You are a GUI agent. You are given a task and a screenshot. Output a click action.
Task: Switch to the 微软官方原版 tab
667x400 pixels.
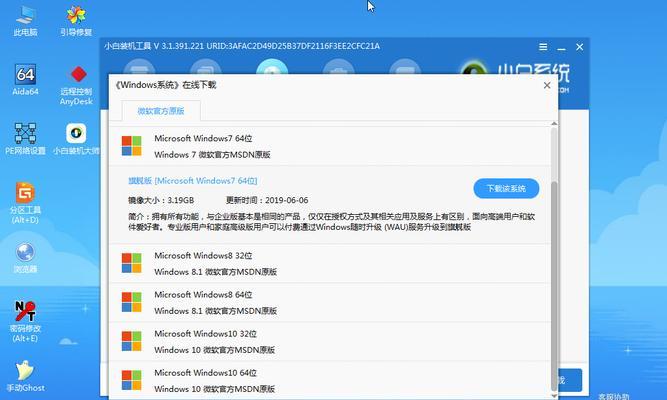[x=161, y=111]
